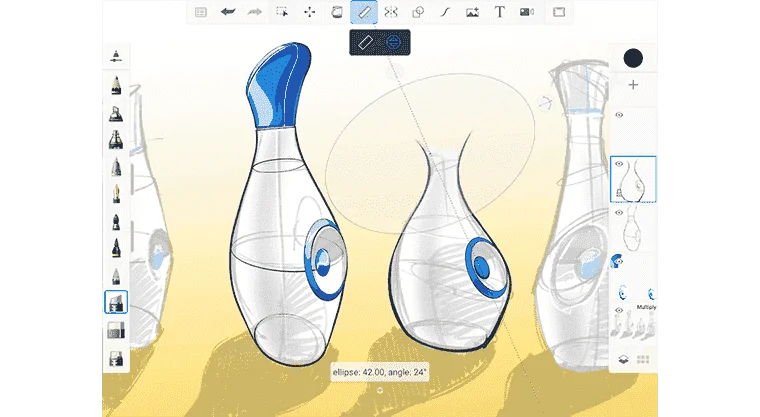Add a new layer with plus icon
The width and height of the screenshot is (760, 417).
coord(633,85)
